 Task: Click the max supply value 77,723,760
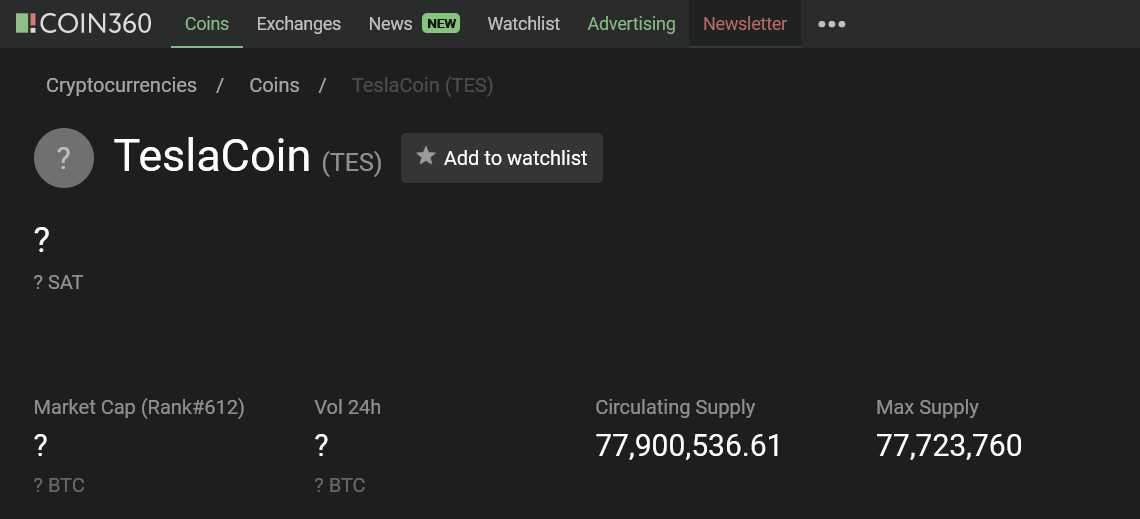tap(949, 445)
